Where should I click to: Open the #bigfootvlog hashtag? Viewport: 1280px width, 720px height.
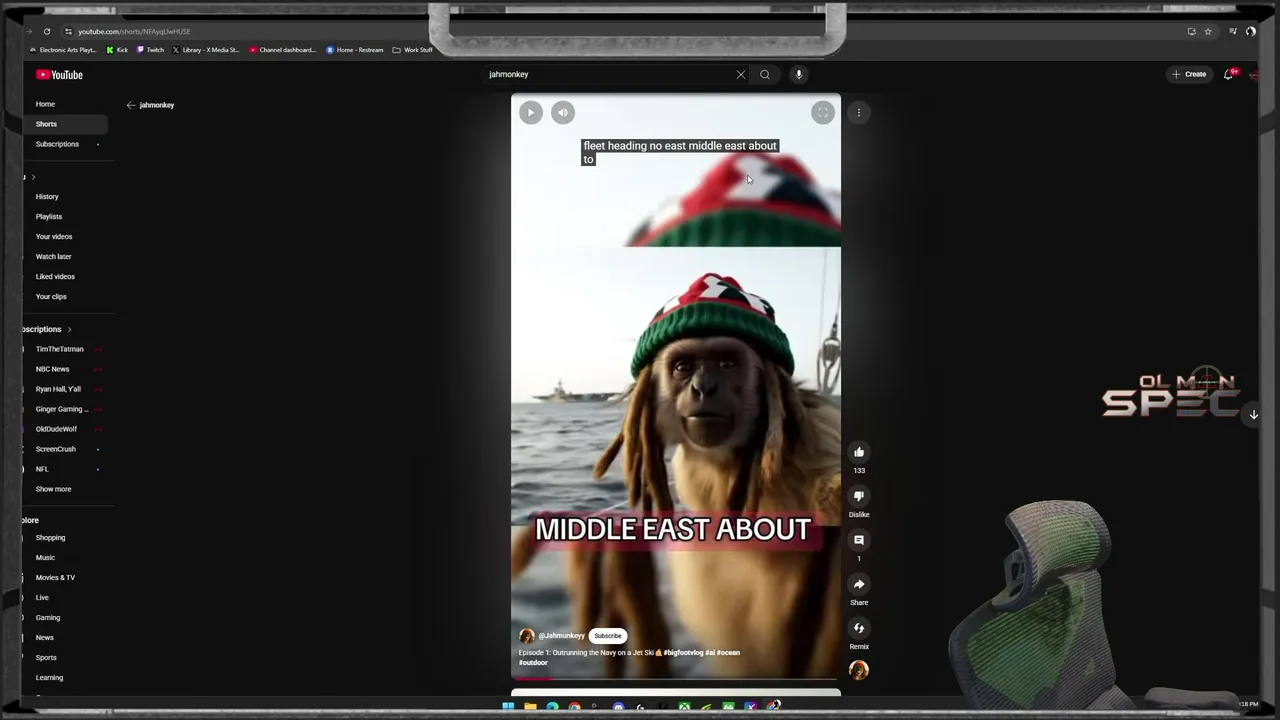click(683, 653)
